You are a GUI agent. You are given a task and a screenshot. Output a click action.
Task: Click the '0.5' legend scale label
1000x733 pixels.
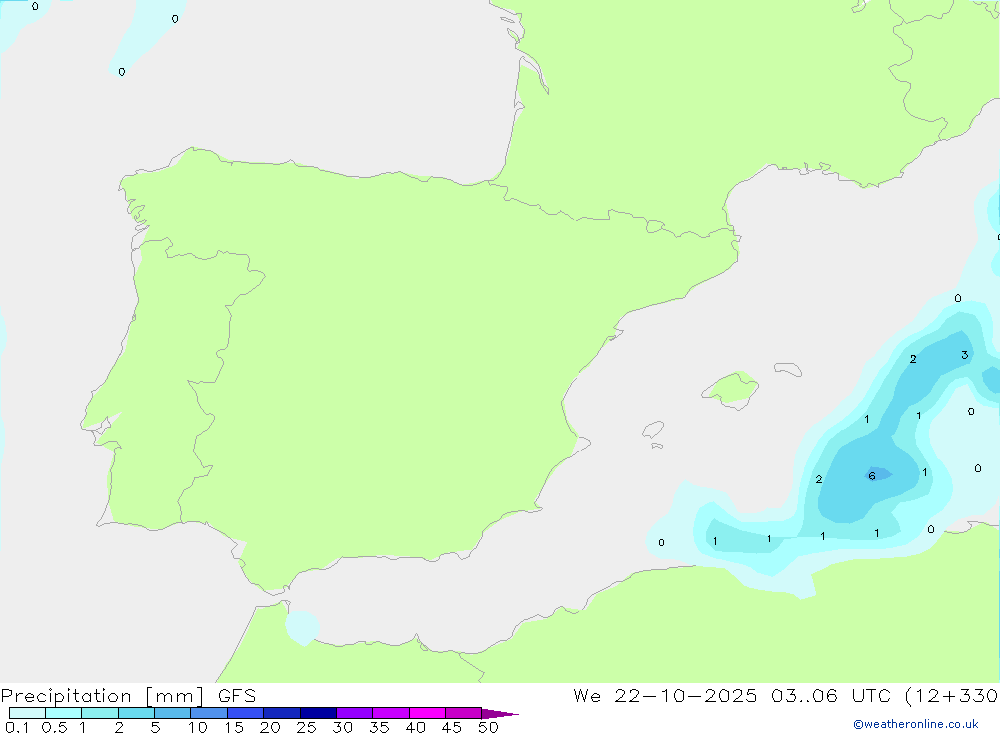tap(54, 727)
